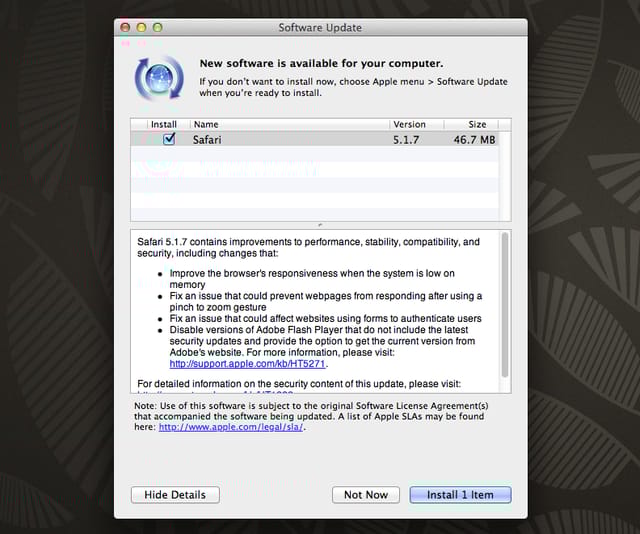Minimize the Software Update window
The width and height of the screenshot is (640, 534).
(141, 27)
